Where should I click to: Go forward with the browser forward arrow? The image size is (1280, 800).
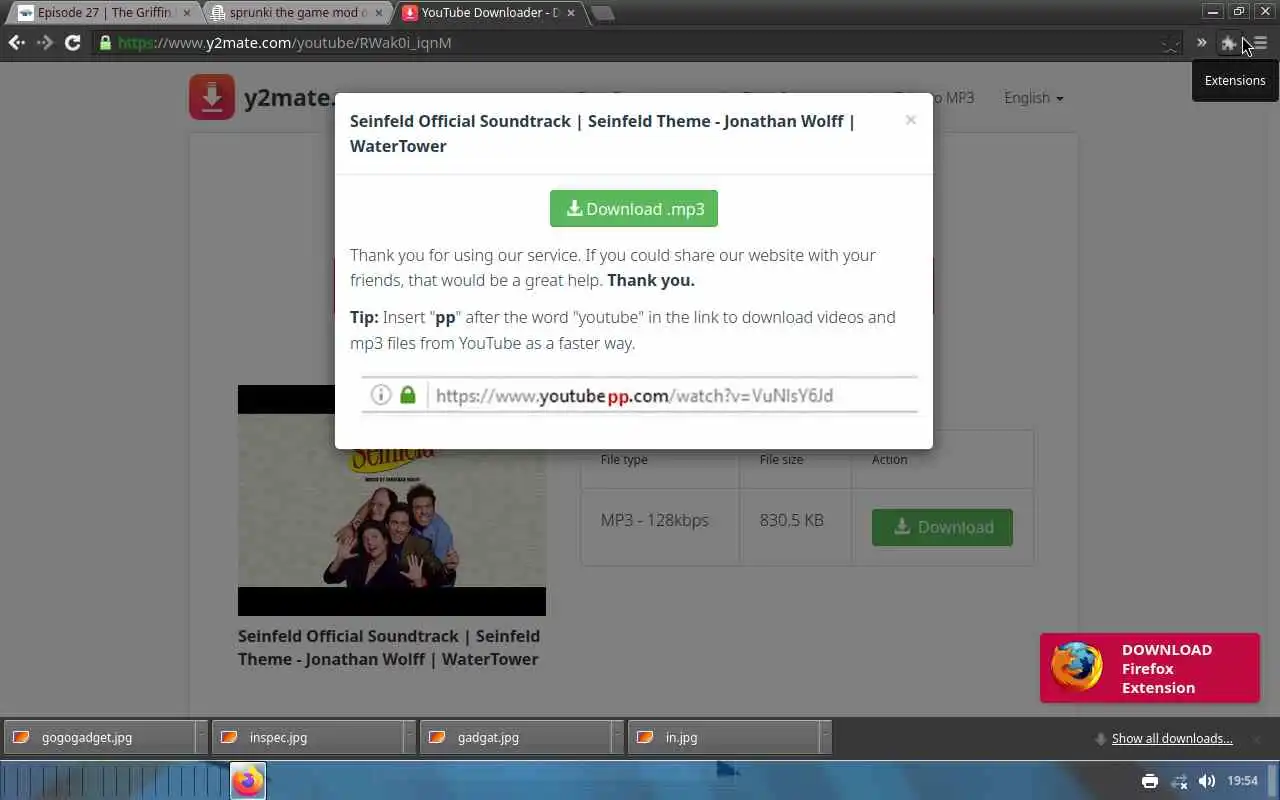pos(44,43)
